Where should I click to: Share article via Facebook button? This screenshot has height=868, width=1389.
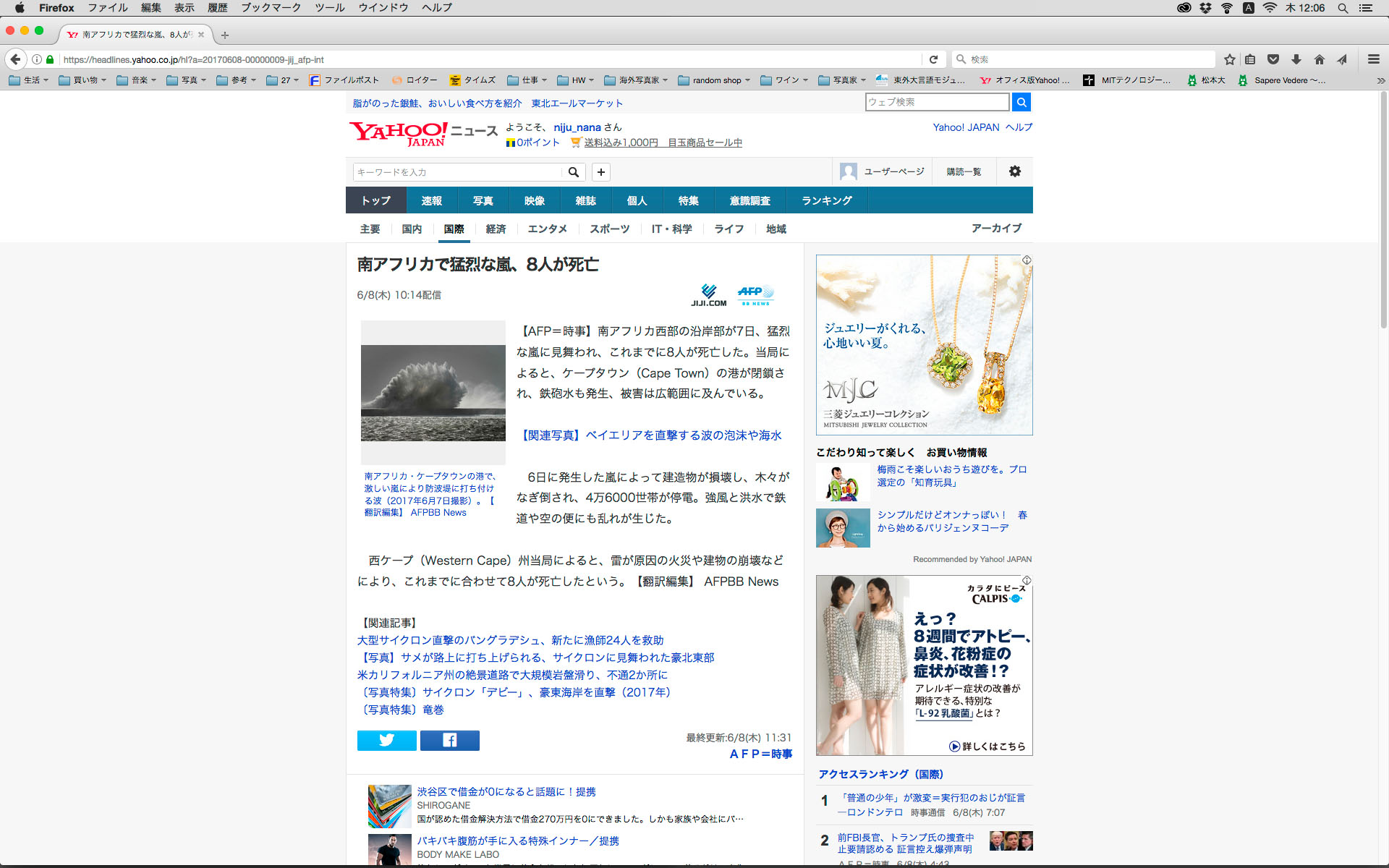pyautogui.click(x=449, y=740)
